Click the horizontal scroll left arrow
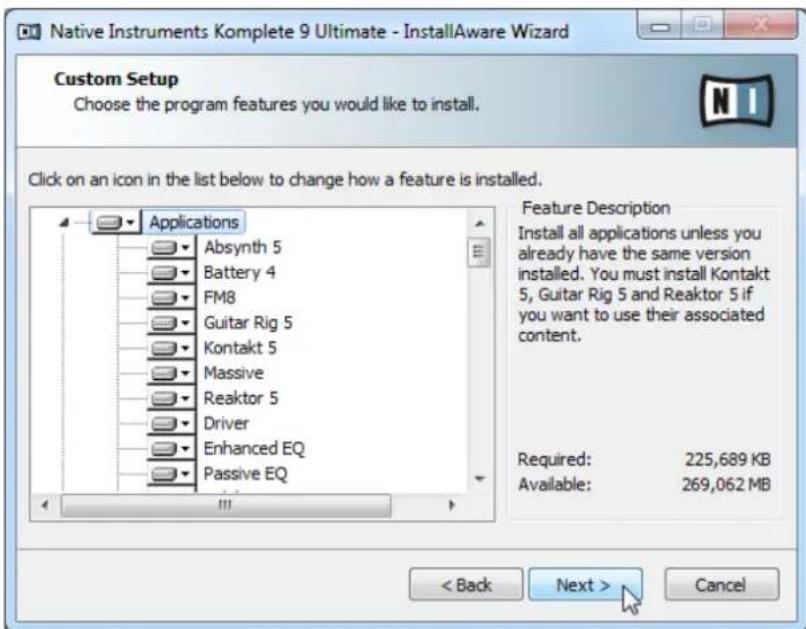This screenshot has height=629, width=806. [x=45, y=505]
